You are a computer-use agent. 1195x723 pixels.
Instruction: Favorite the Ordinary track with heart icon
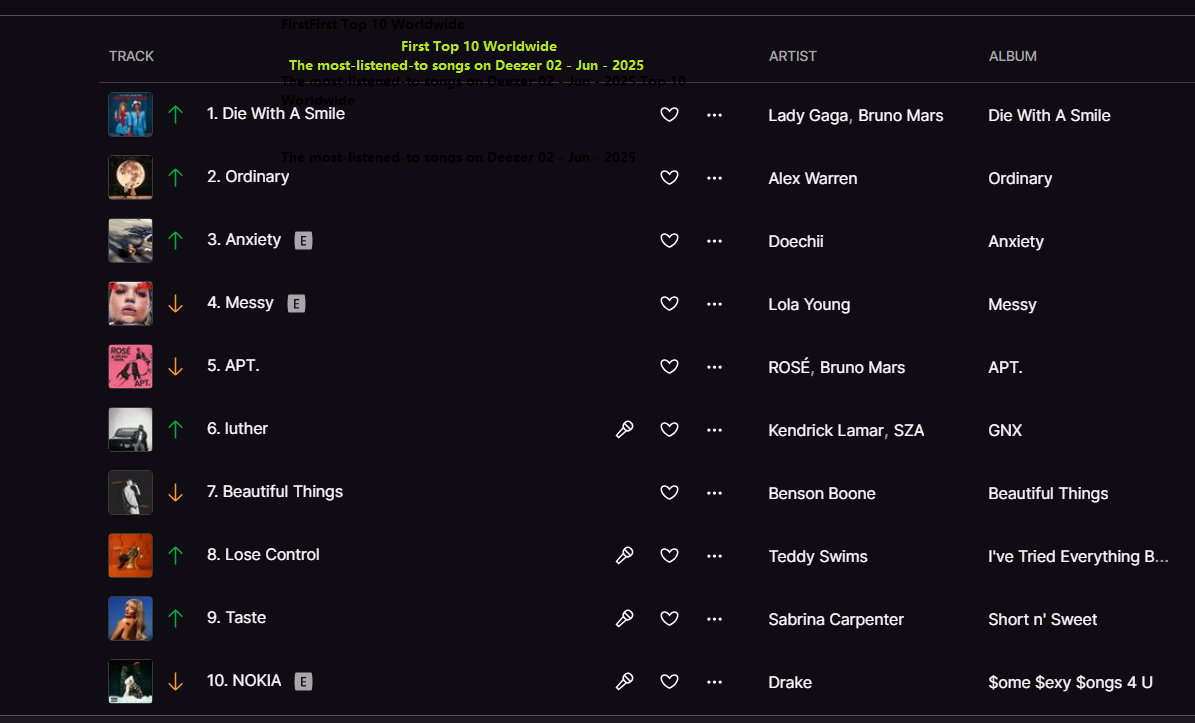coord(669,178)
